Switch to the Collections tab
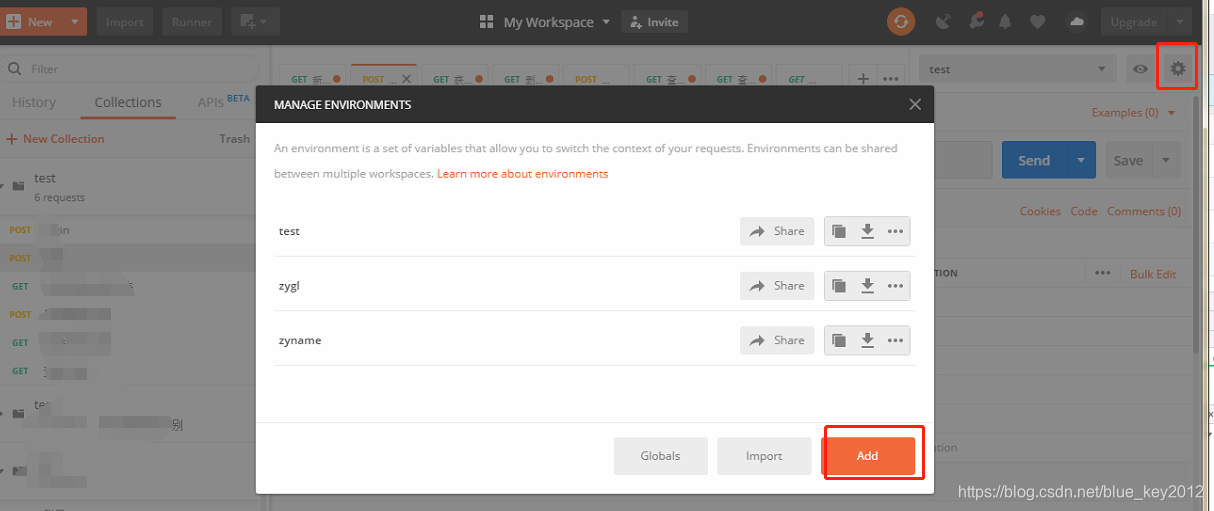 [128, 102]
